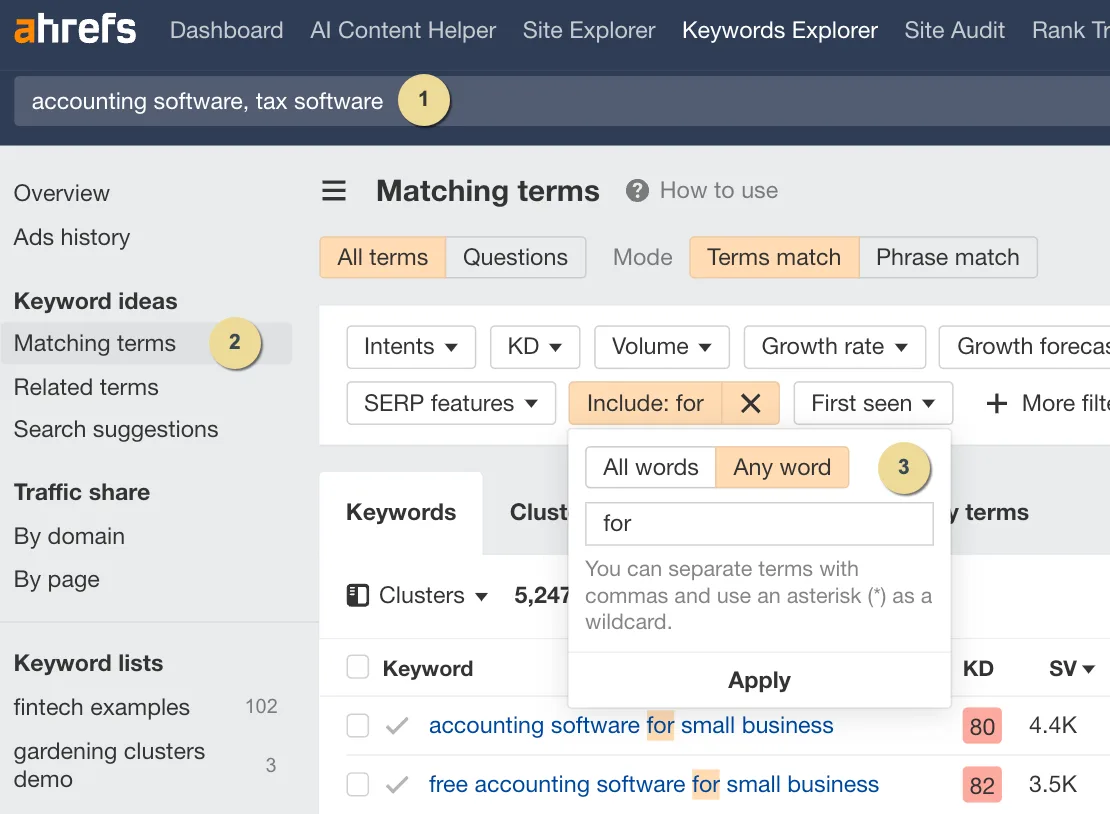Sort by SV column arrow
Screen dimensions: 1110x814
coord(1089,669)
